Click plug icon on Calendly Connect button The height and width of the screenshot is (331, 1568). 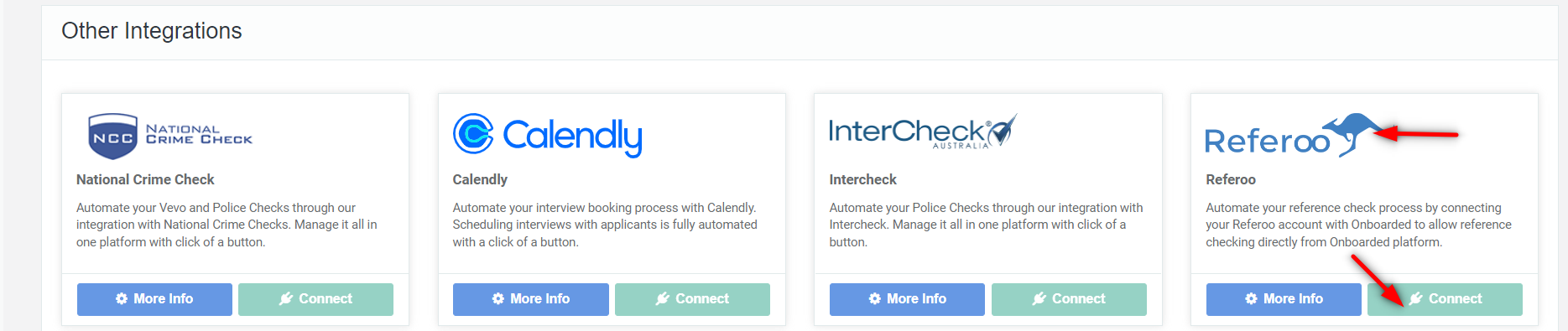click(x=663, y=299)
